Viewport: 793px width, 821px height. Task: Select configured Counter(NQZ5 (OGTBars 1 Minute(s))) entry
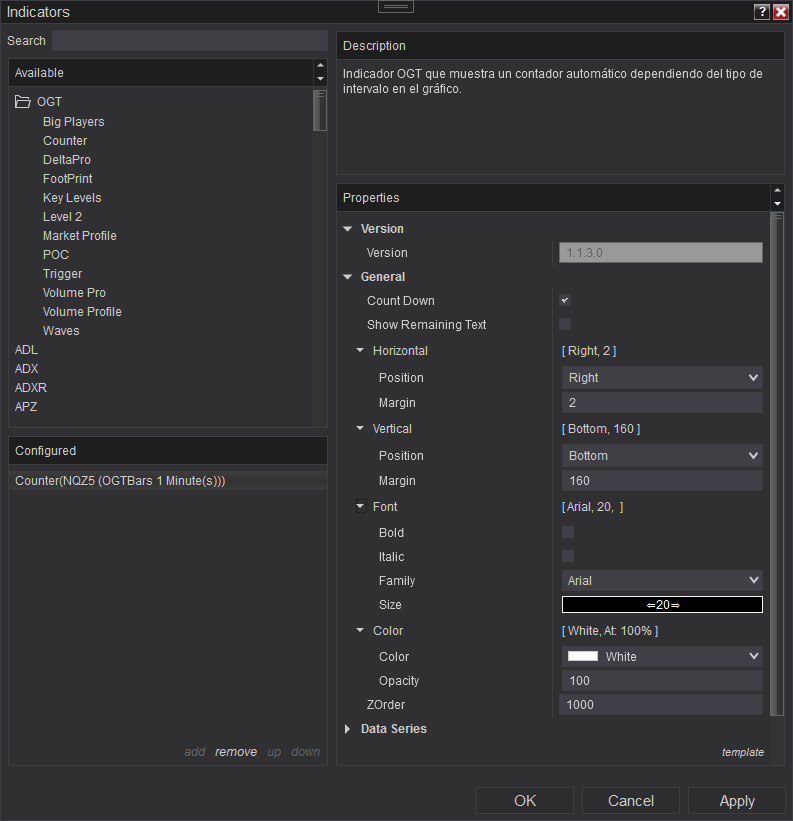167,481
